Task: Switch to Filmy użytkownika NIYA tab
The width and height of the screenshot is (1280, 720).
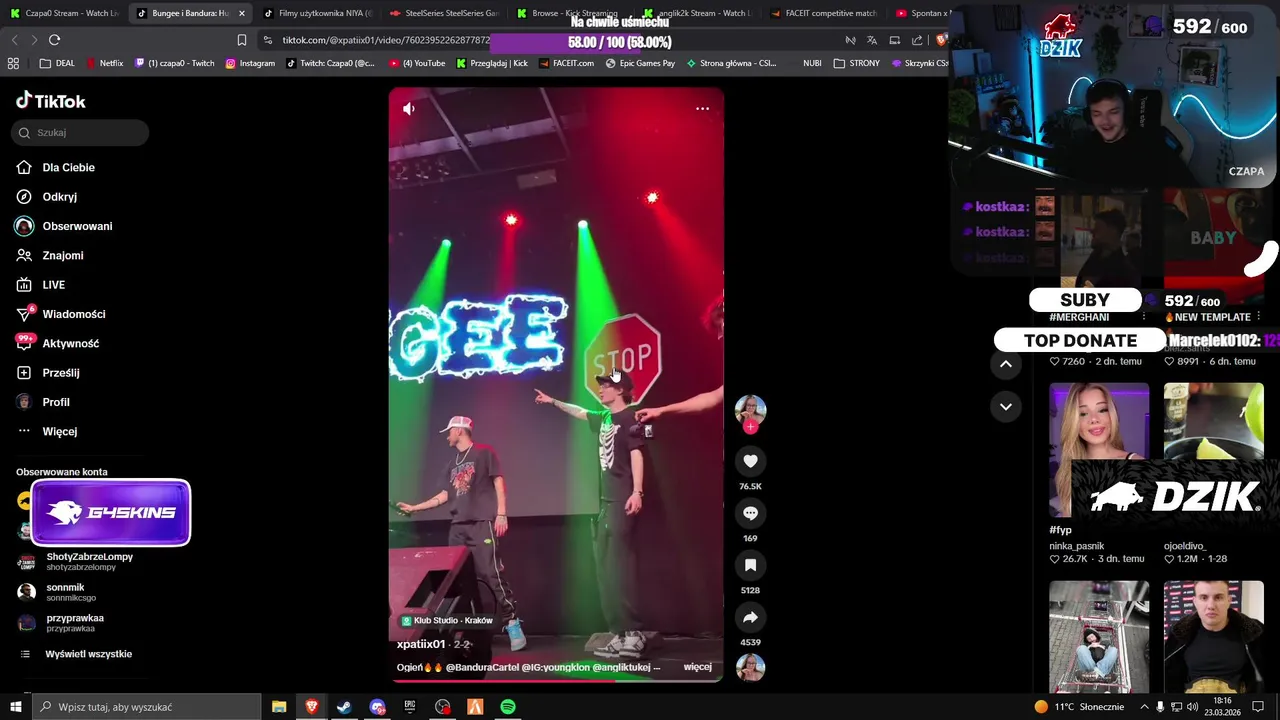Action: point(318,13)
